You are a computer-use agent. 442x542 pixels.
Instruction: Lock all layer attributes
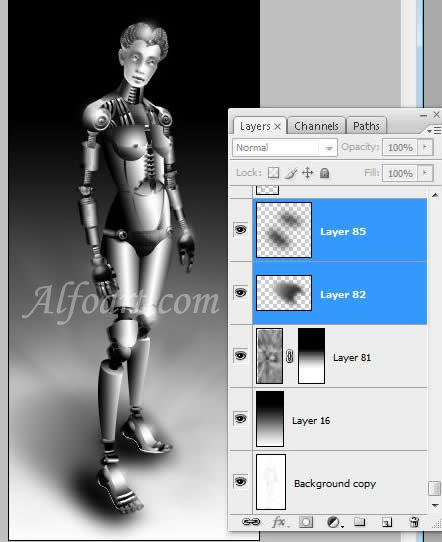pyautogui.click(x=324, y=172)
